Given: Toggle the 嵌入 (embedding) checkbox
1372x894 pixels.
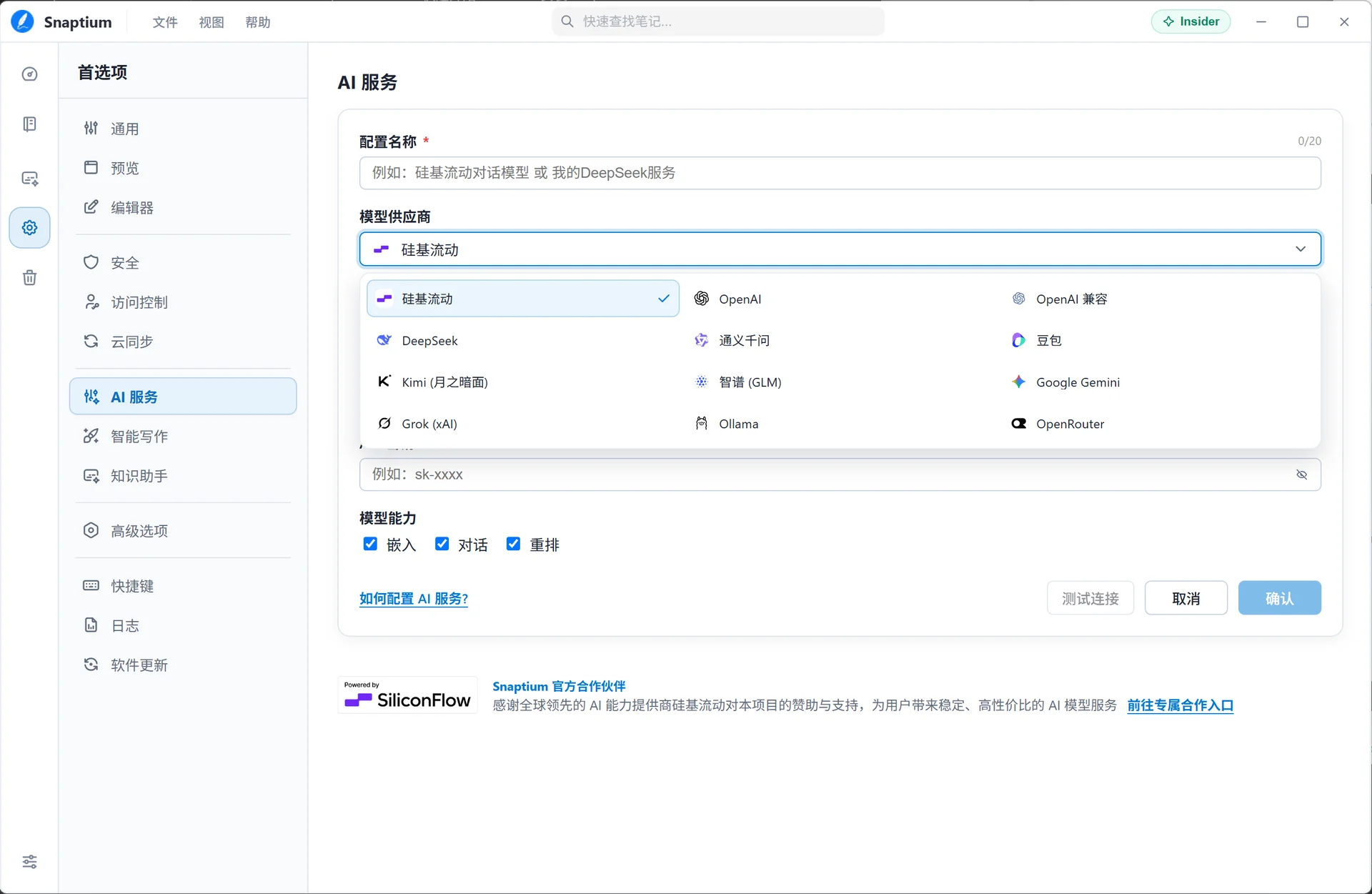Looking at the screenshot, I should pos(370,545).
